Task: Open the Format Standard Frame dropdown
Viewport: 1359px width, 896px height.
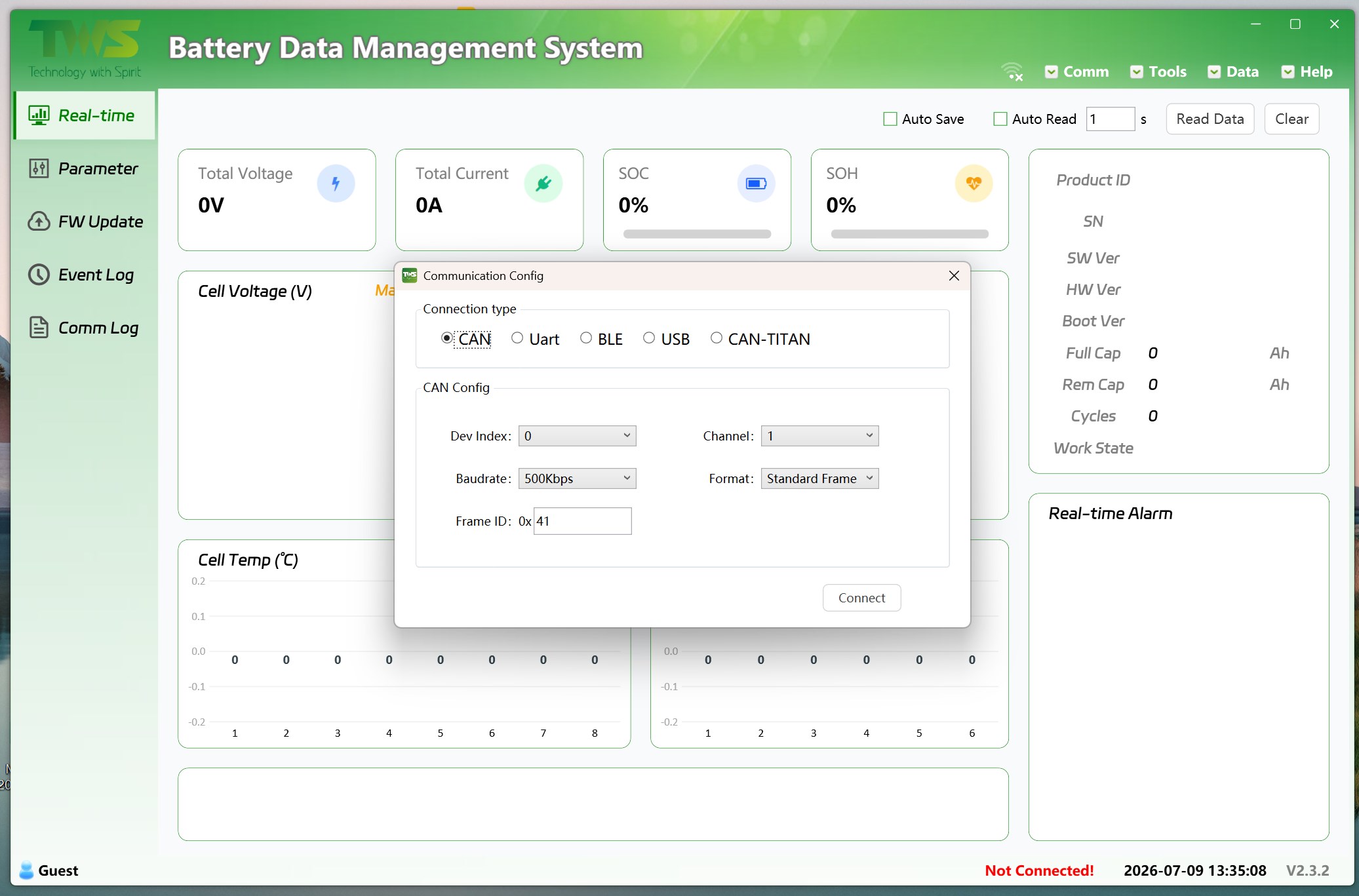Action: pyautogui.click(x=819, y=478)
